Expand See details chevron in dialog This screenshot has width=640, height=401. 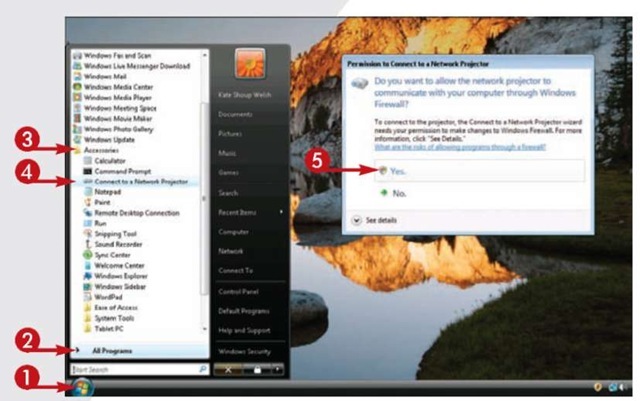click(x=356, y=221)
